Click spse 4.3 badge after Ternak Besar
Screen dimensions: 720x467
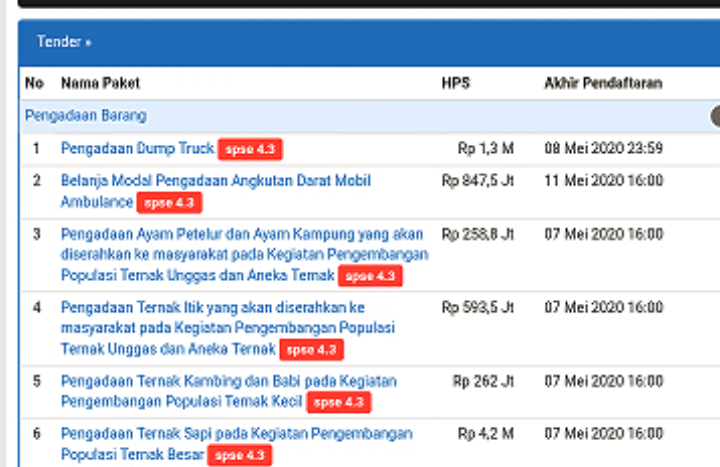click(240, 456)
